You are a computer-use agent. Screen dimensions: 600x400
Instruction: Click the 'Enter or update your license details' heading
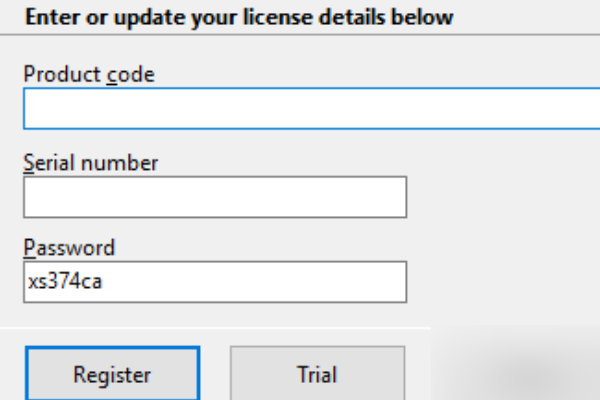point(238,17)
